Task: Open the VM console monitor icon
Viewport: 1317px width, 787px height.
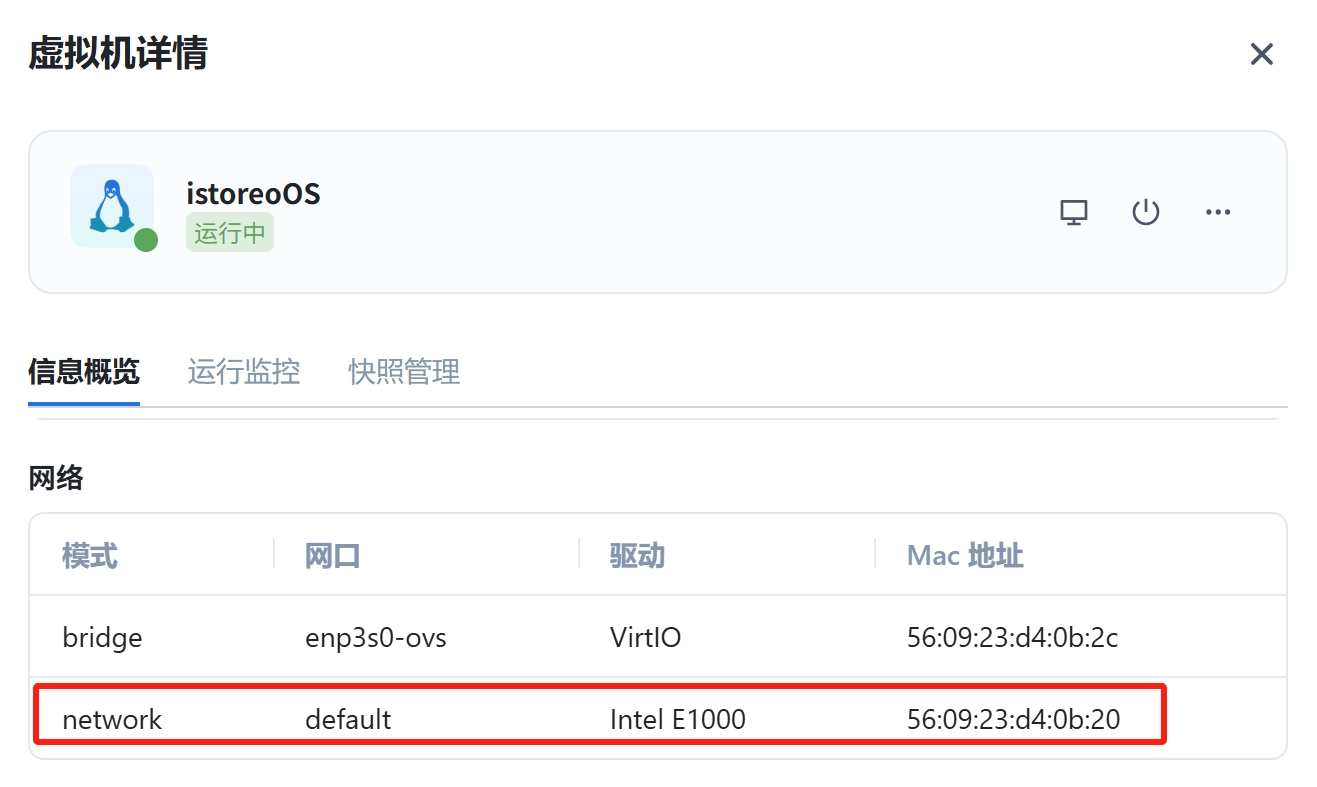Action: (1074, 212)
